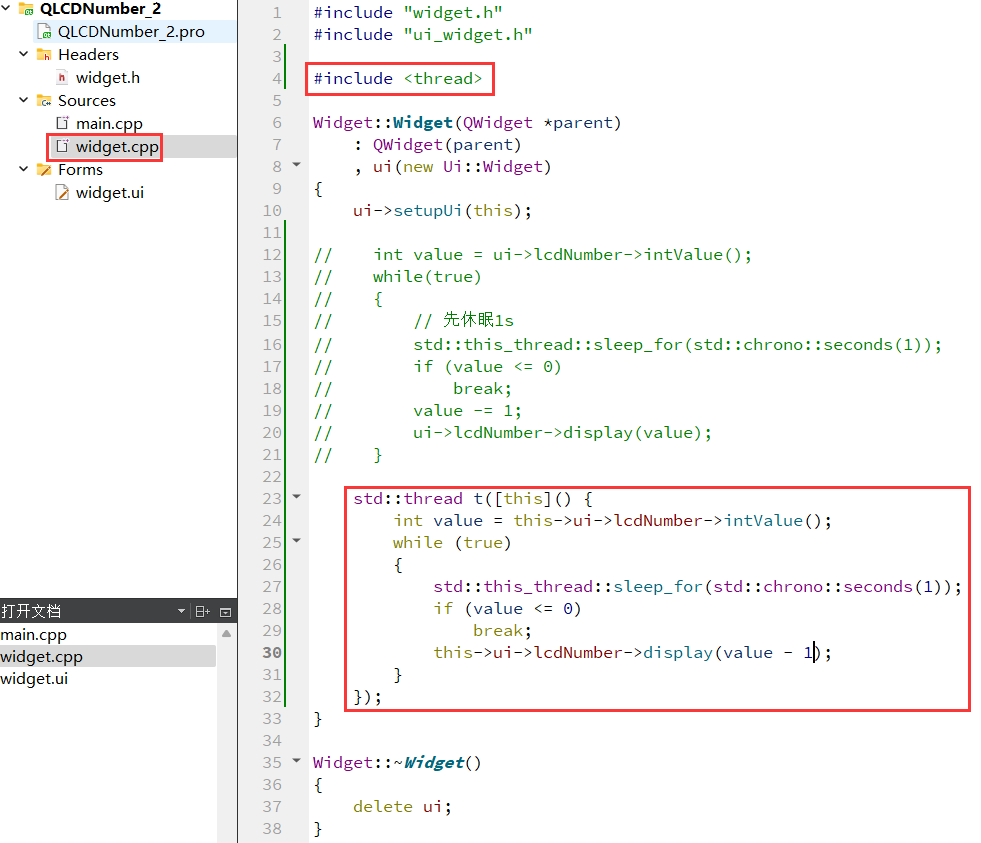Viewport: 981px width, 843px height.
Task: Select widget.ui in the Forms folder
Action: click(x=109, y=193)
